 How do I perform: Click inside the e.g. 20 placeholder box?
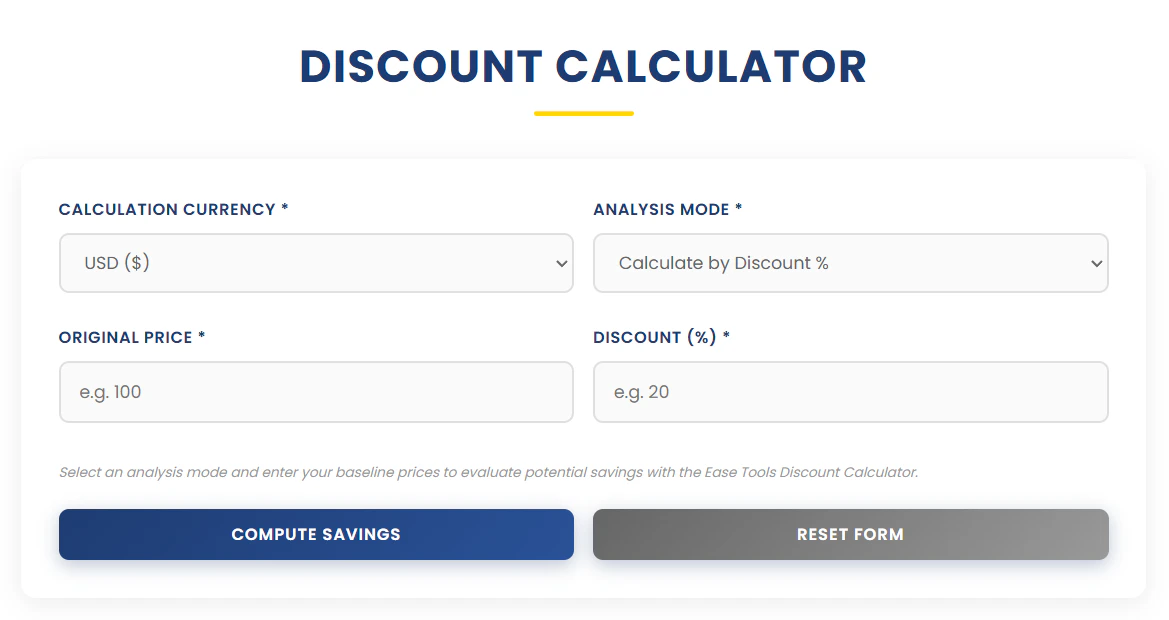(850, 392)
